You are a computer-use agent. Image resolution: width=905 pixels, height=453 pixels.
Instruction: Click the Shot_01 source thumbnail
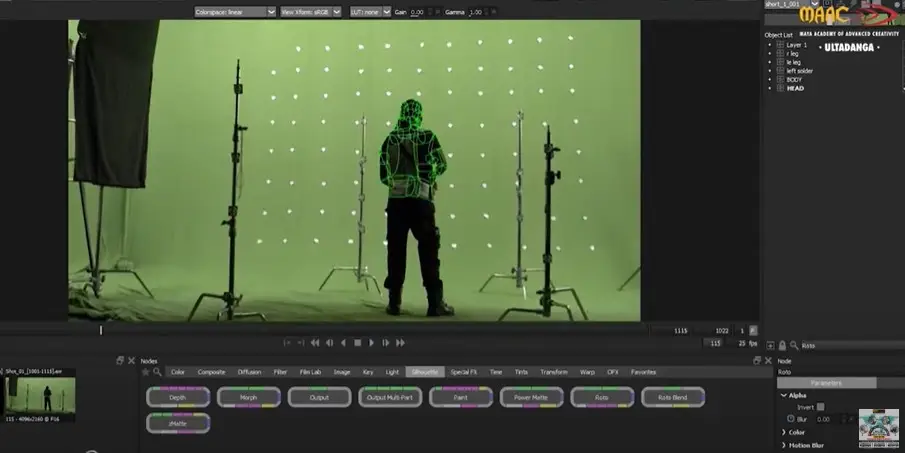point(40,396)
